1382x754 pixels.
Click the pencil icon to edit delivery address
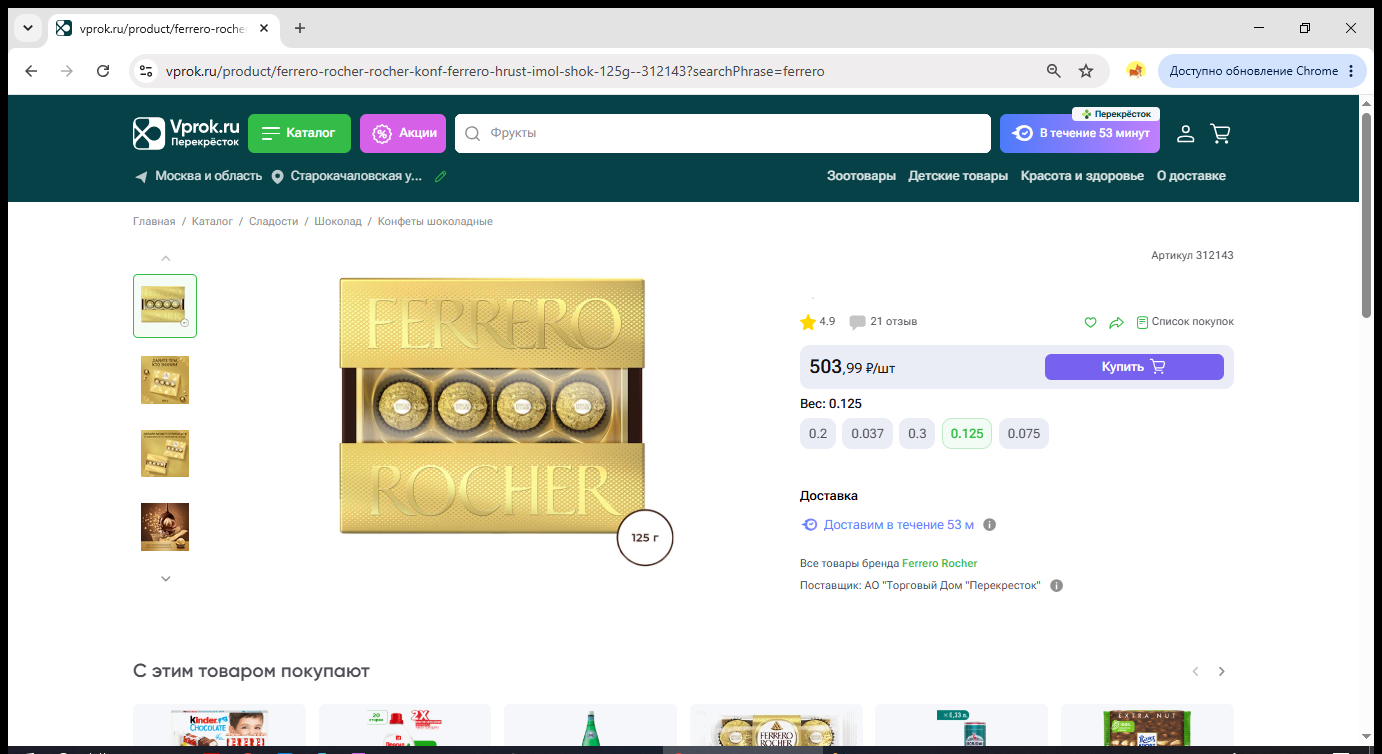click(x=440, y=176)
